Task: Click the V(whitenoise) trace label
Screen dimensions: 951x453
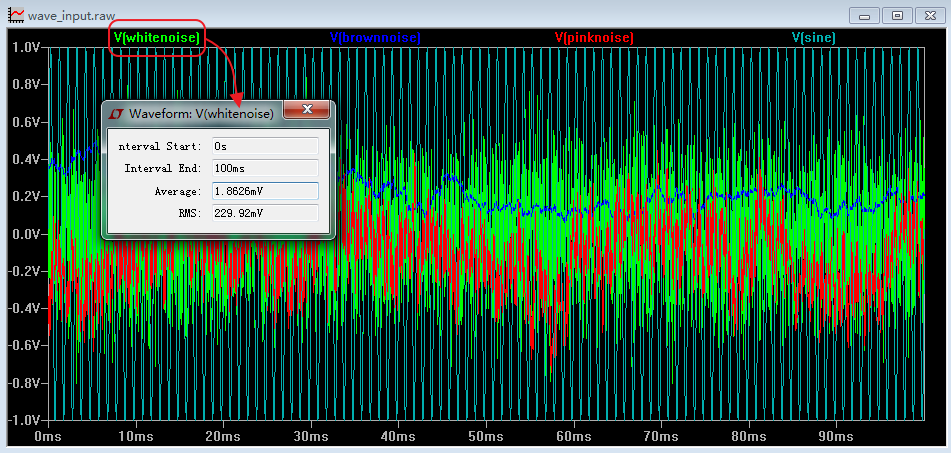Action: 156,38
